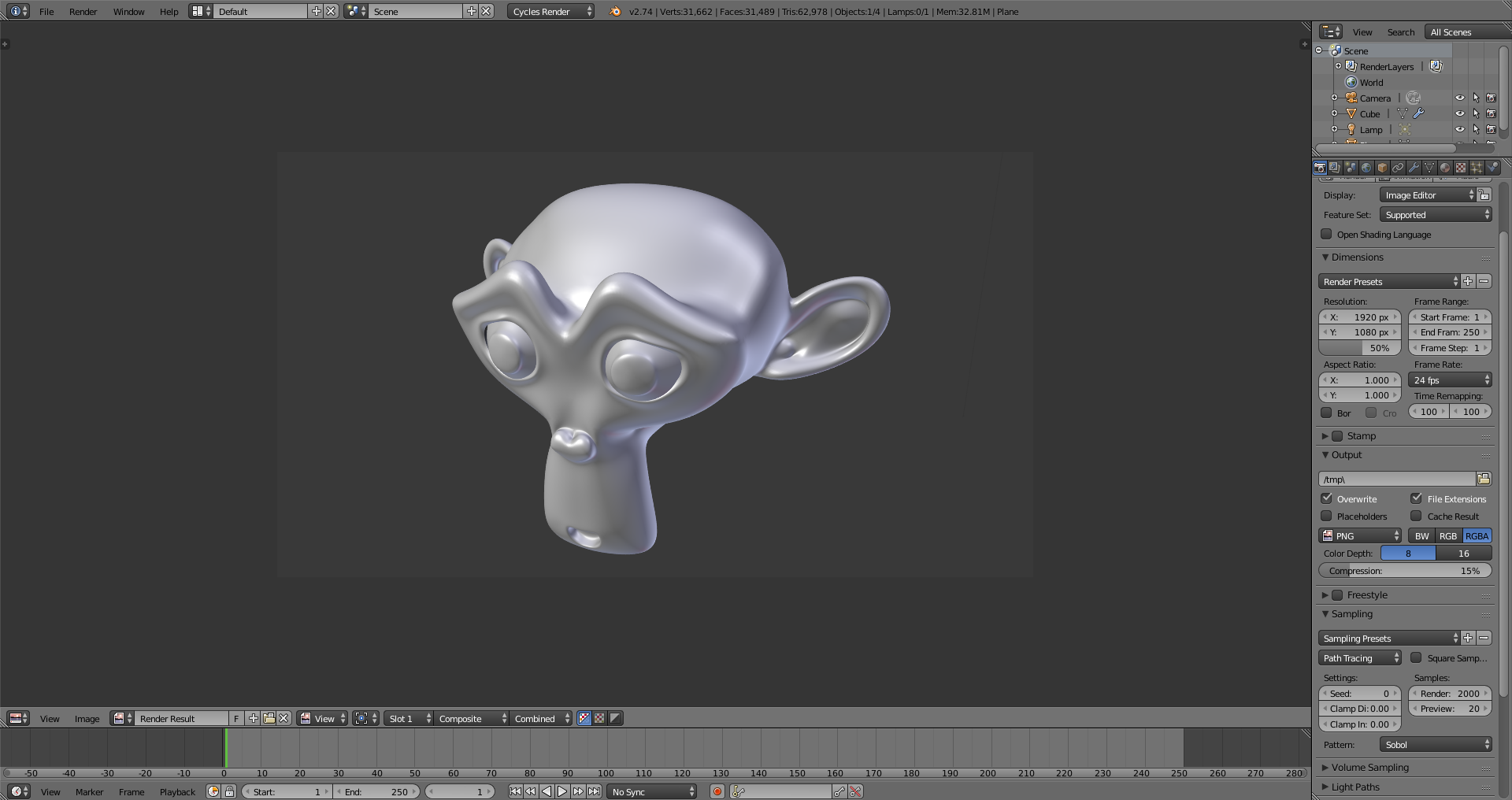Open the Scene properties tab icon
Viewport: 1512px width, 800px height.
coord(1351,167)
